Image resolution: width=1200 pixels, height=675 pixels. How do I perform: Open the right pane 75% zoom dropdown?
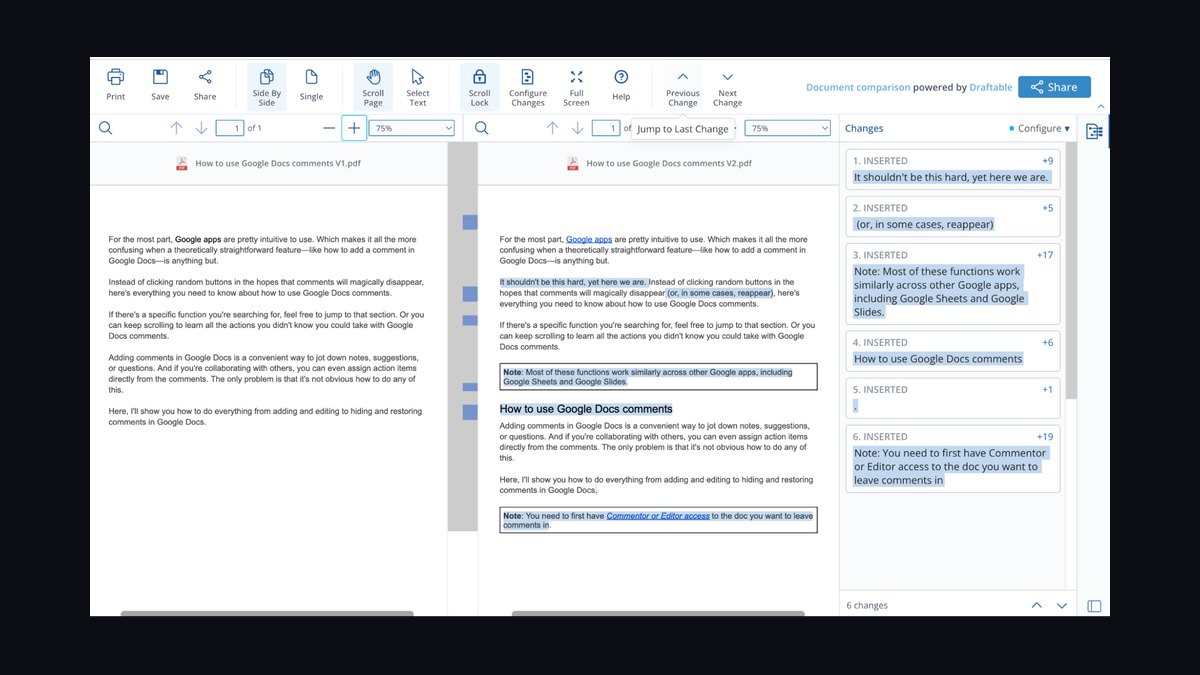pyautogui.click(x=788, y=128)
